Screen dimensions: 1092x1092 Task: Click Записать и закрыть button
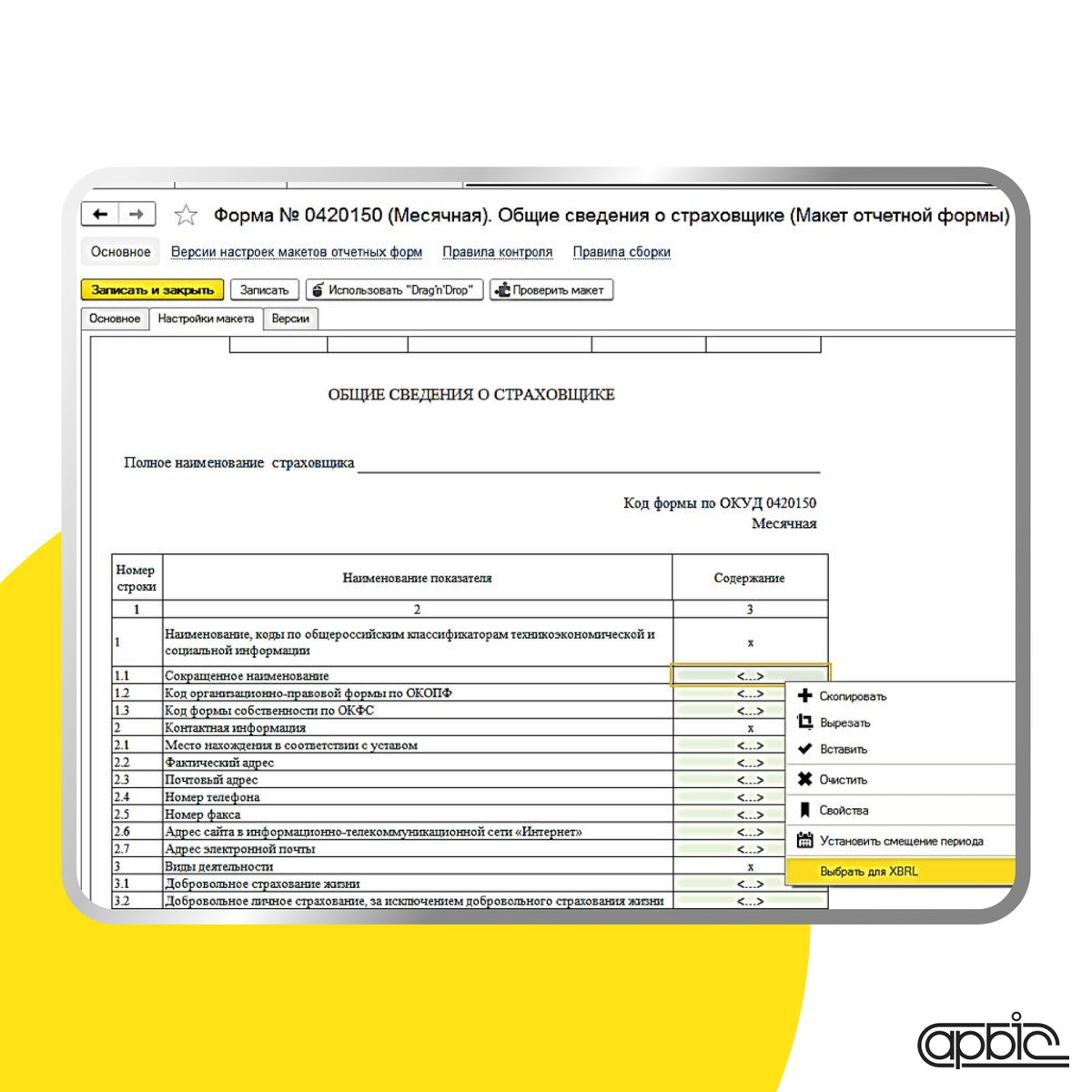coord(152,289)
